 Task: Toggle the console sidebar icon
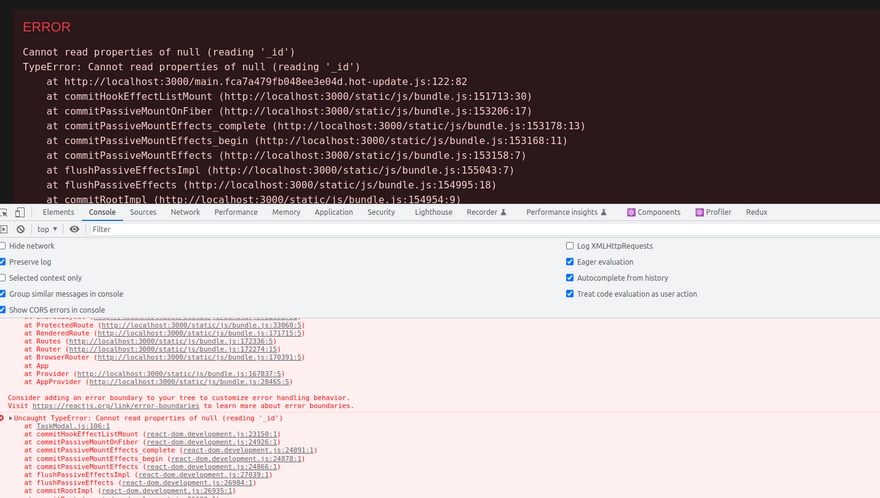click(4, 229)
